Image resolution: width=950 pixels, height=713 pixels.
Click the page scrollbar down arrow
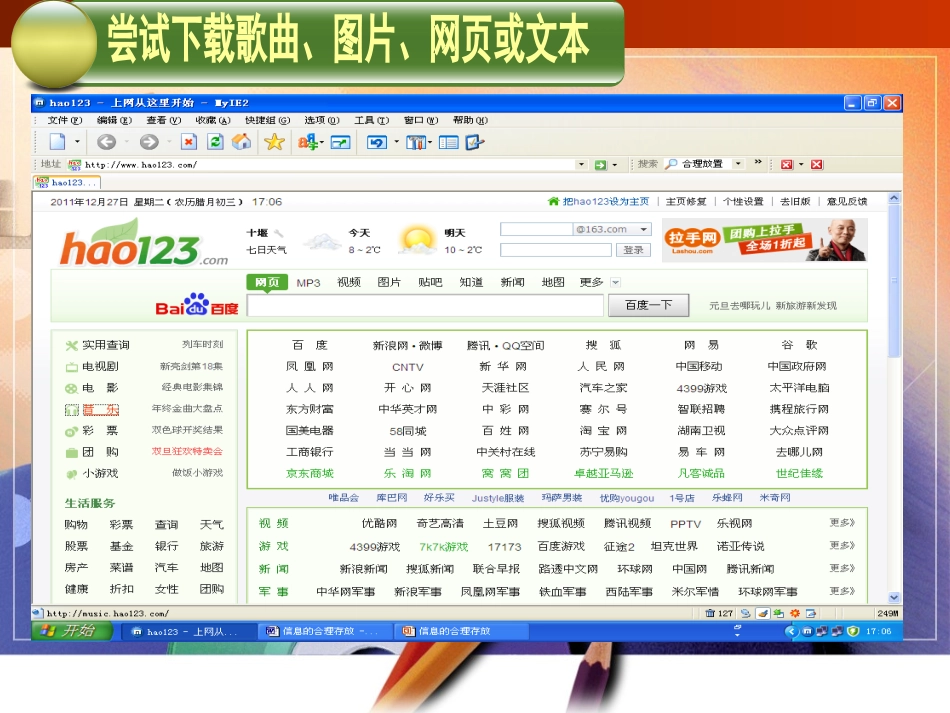[x=894, y=597]
